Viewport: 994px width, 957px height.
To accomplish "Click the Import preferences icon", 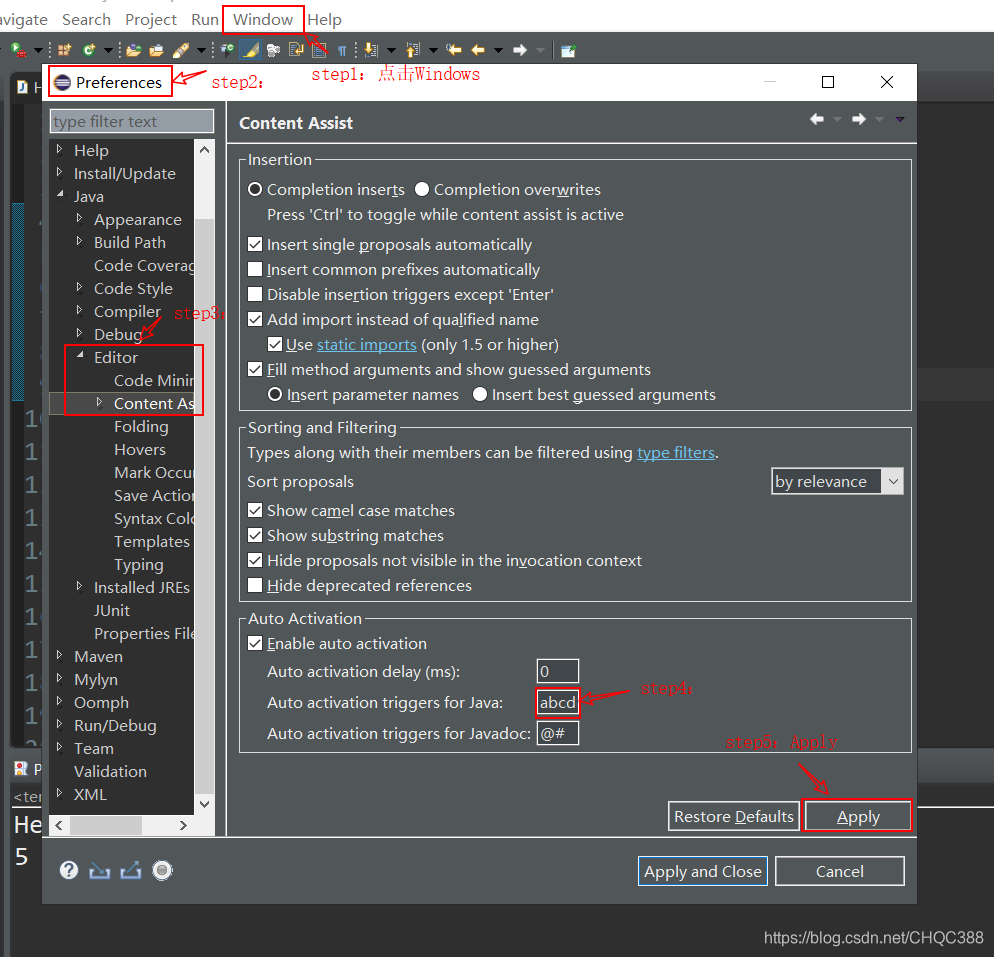I will 100,871.
